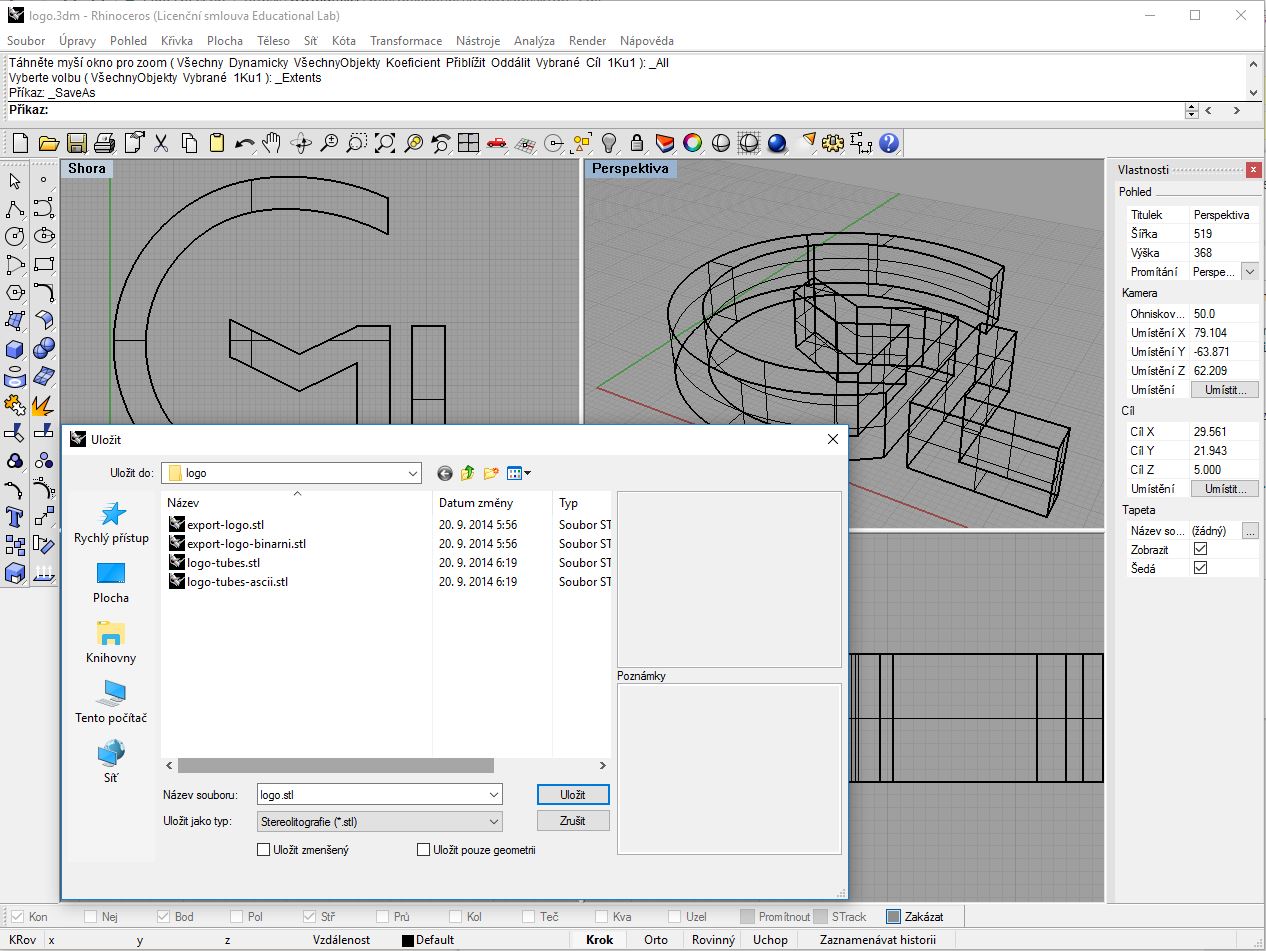Enable the 'Uložit zmenšený' checkbox

pos(264,850)
